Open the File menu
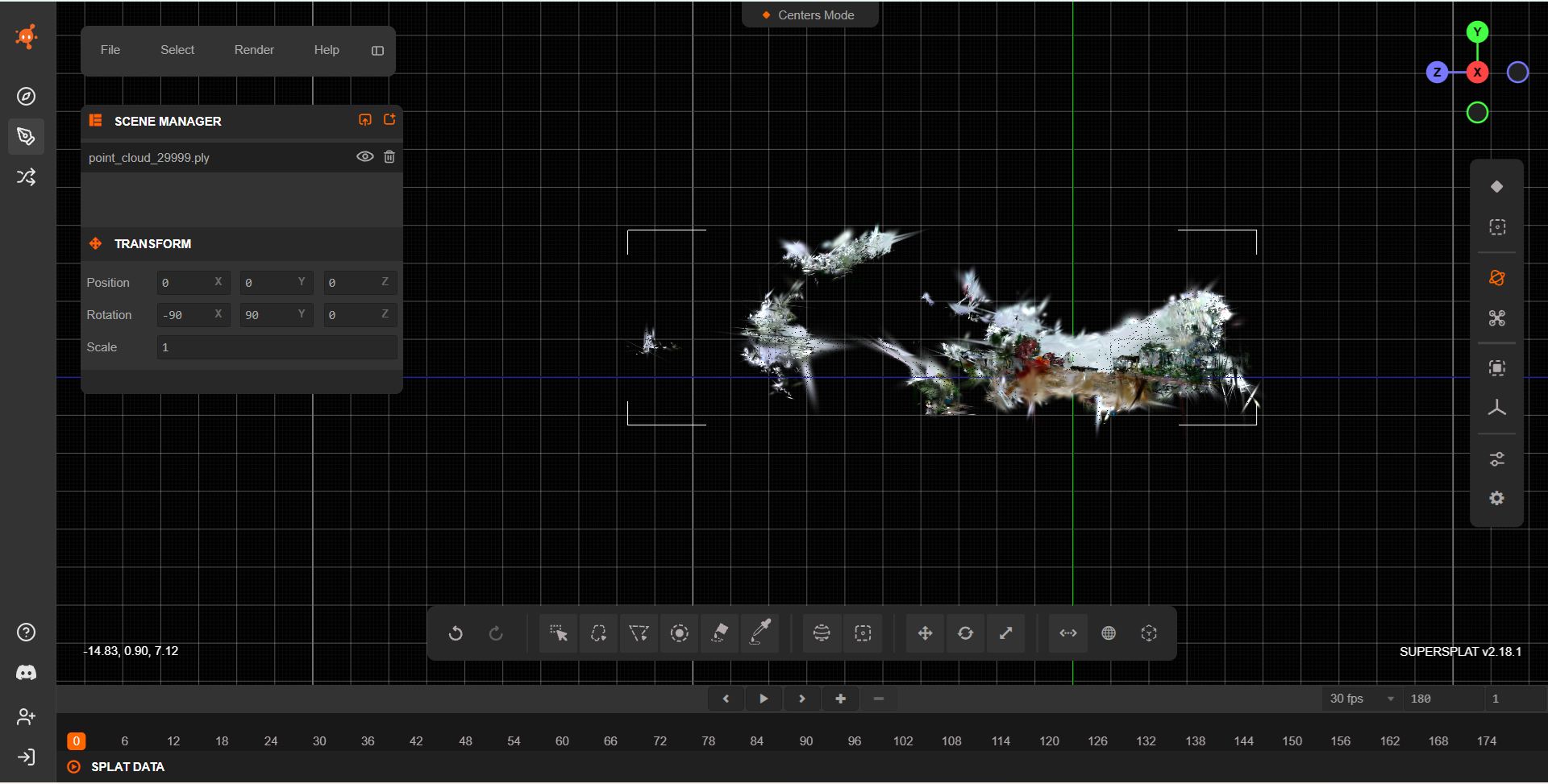This screenshot has height=784, width=1548. 110,50
